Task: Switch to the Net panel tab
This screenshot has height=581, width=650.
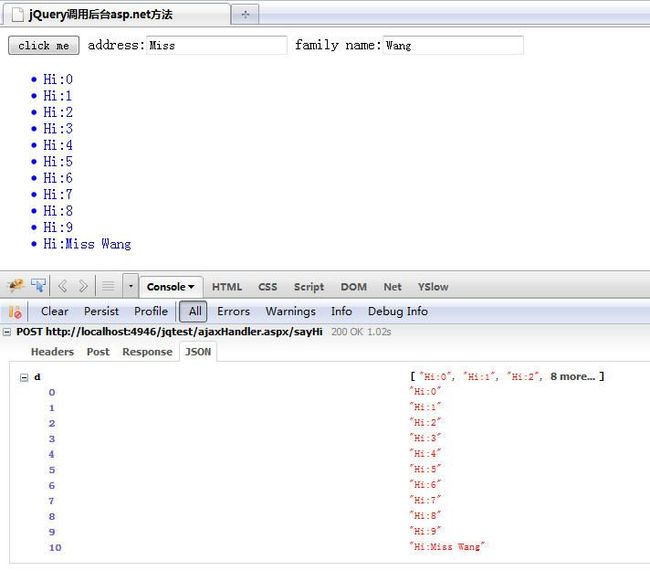Action: tap(392, 287)
